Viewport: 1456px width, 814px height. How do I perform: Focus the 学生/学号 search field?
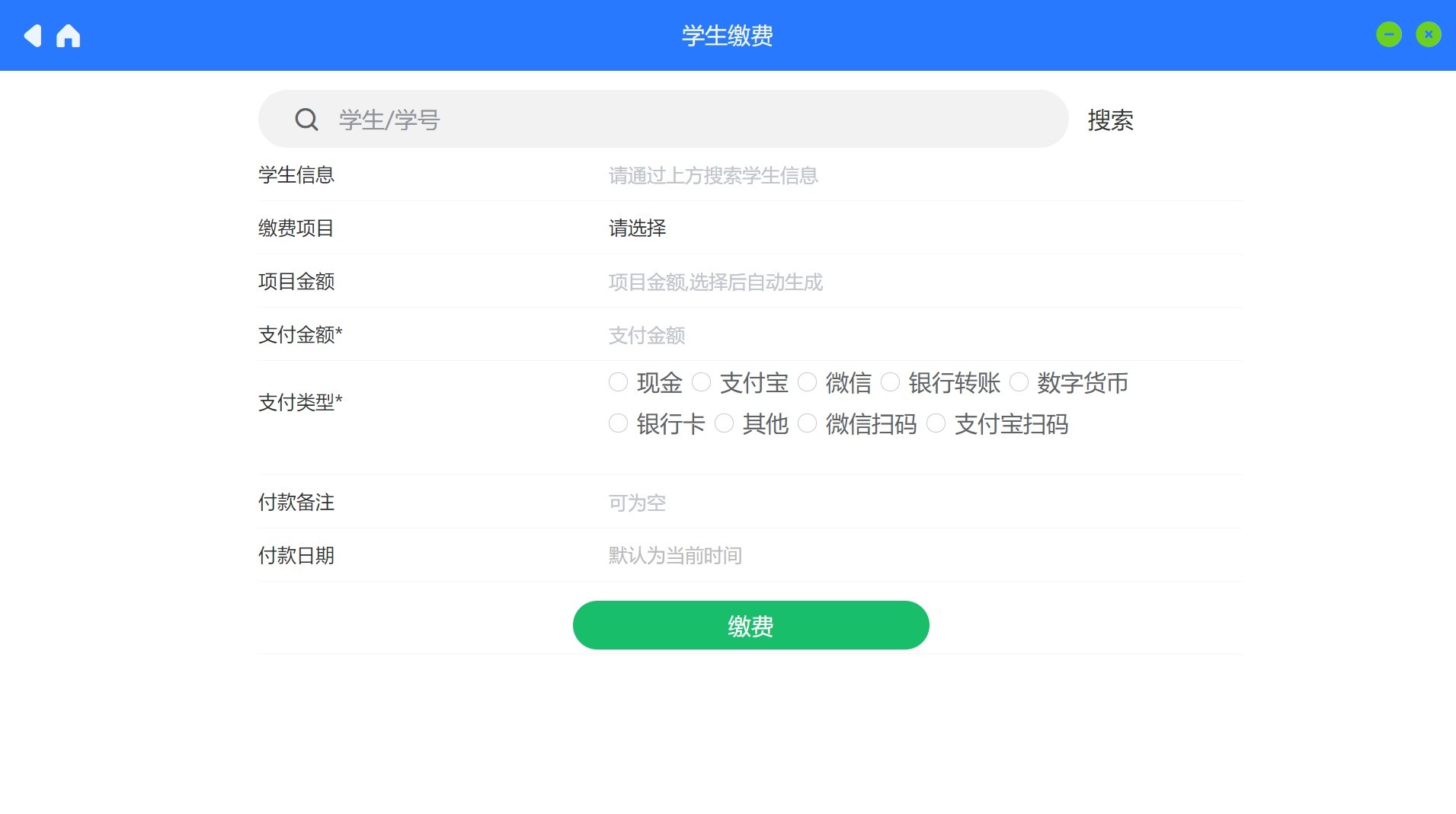(686, 120)
